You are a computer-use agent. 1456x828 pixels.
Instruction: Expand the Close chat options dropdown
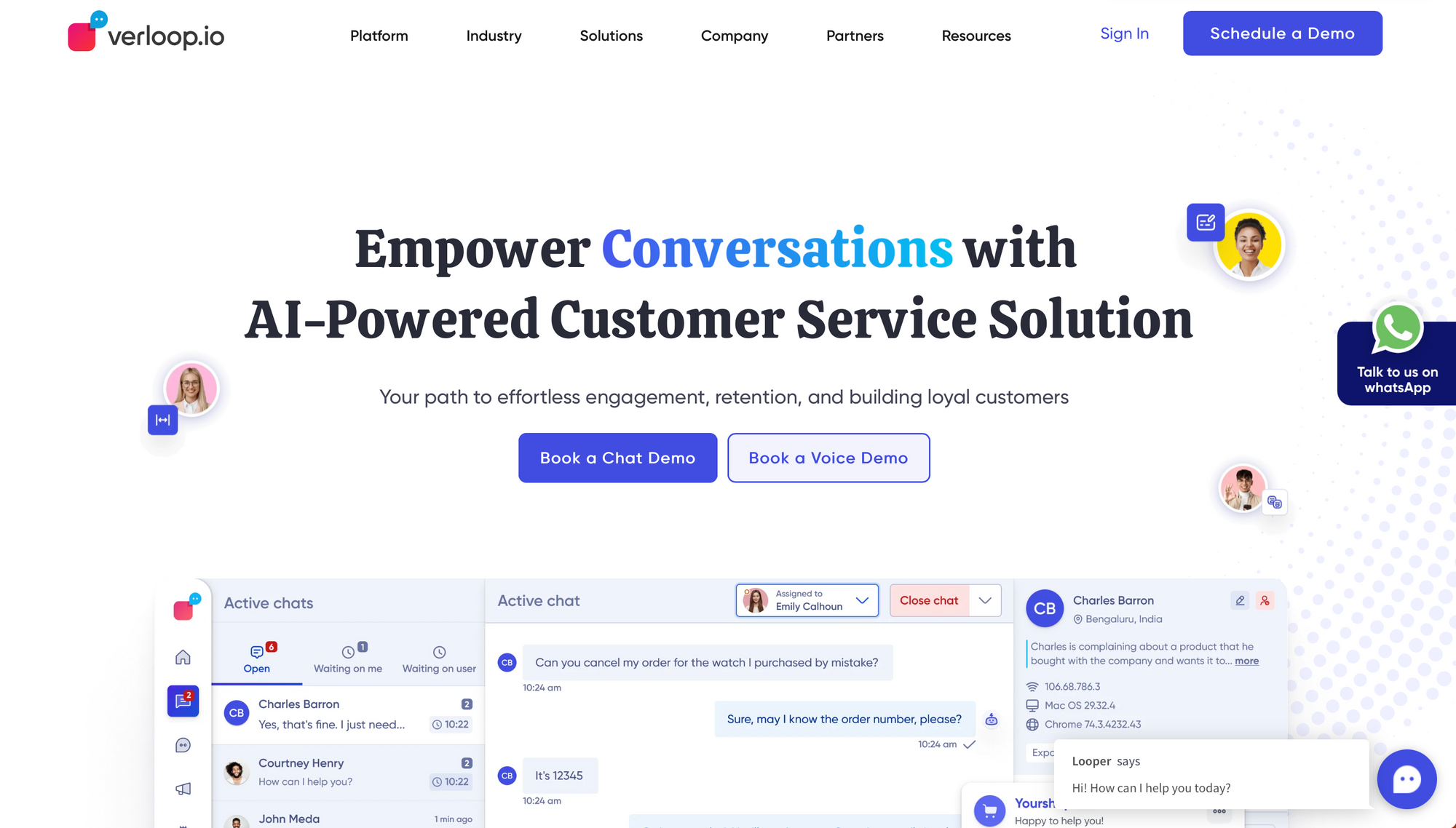(986, 600)
